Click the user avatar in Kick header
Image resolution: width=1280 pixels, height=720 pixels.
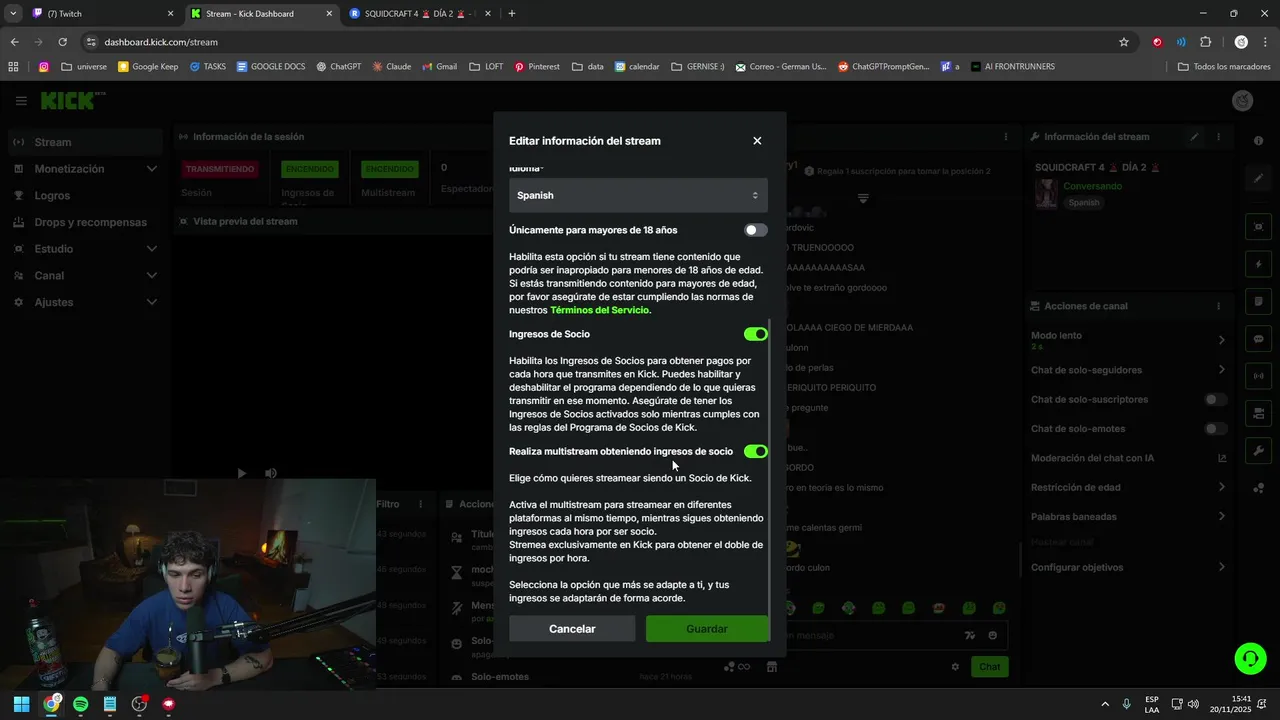1243,101
